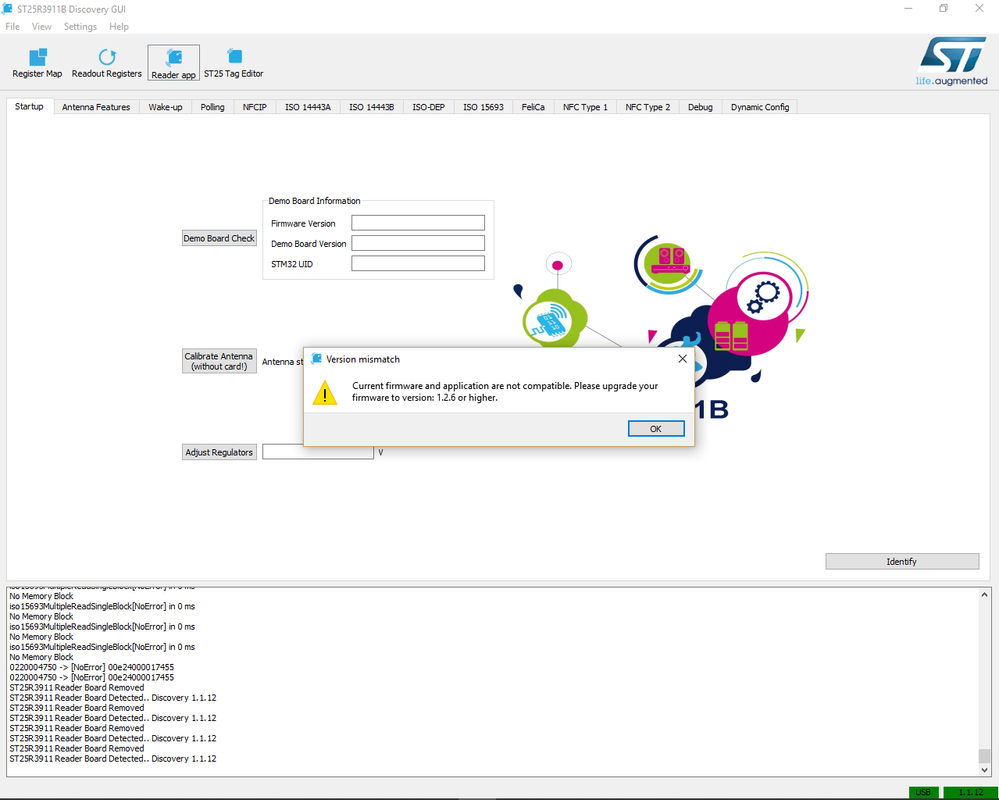Screen dimensions: 999x800
Task: Click the ST25R3911B Discovery GUI title icon
Action: coord(8,9)
